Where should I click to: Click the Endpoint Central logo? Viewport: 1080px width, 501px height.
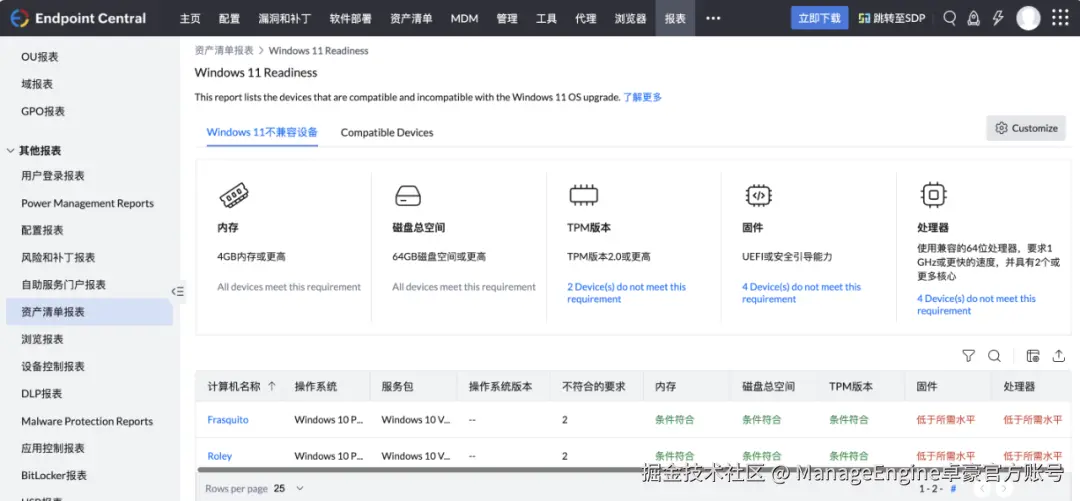click(x=79, y=18)
